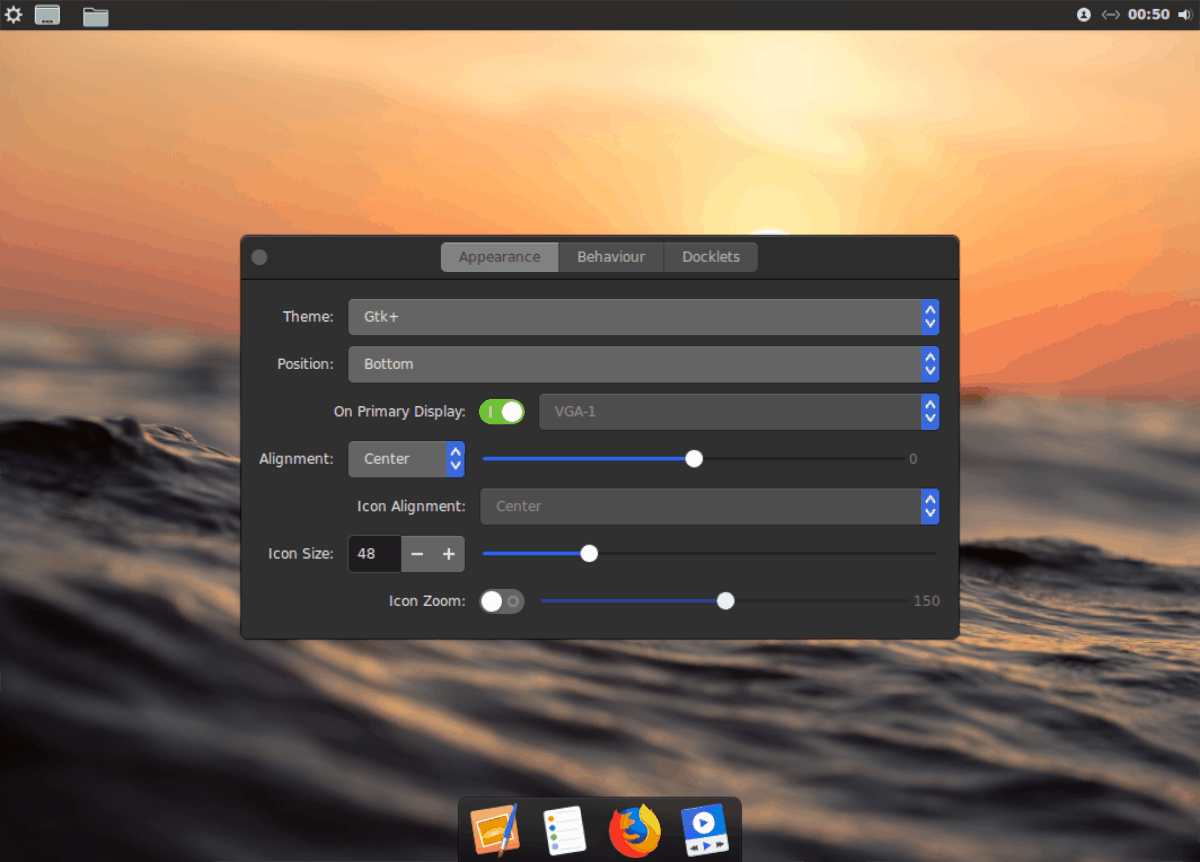Click the volume icon in the system tray

pos(1185,15)
